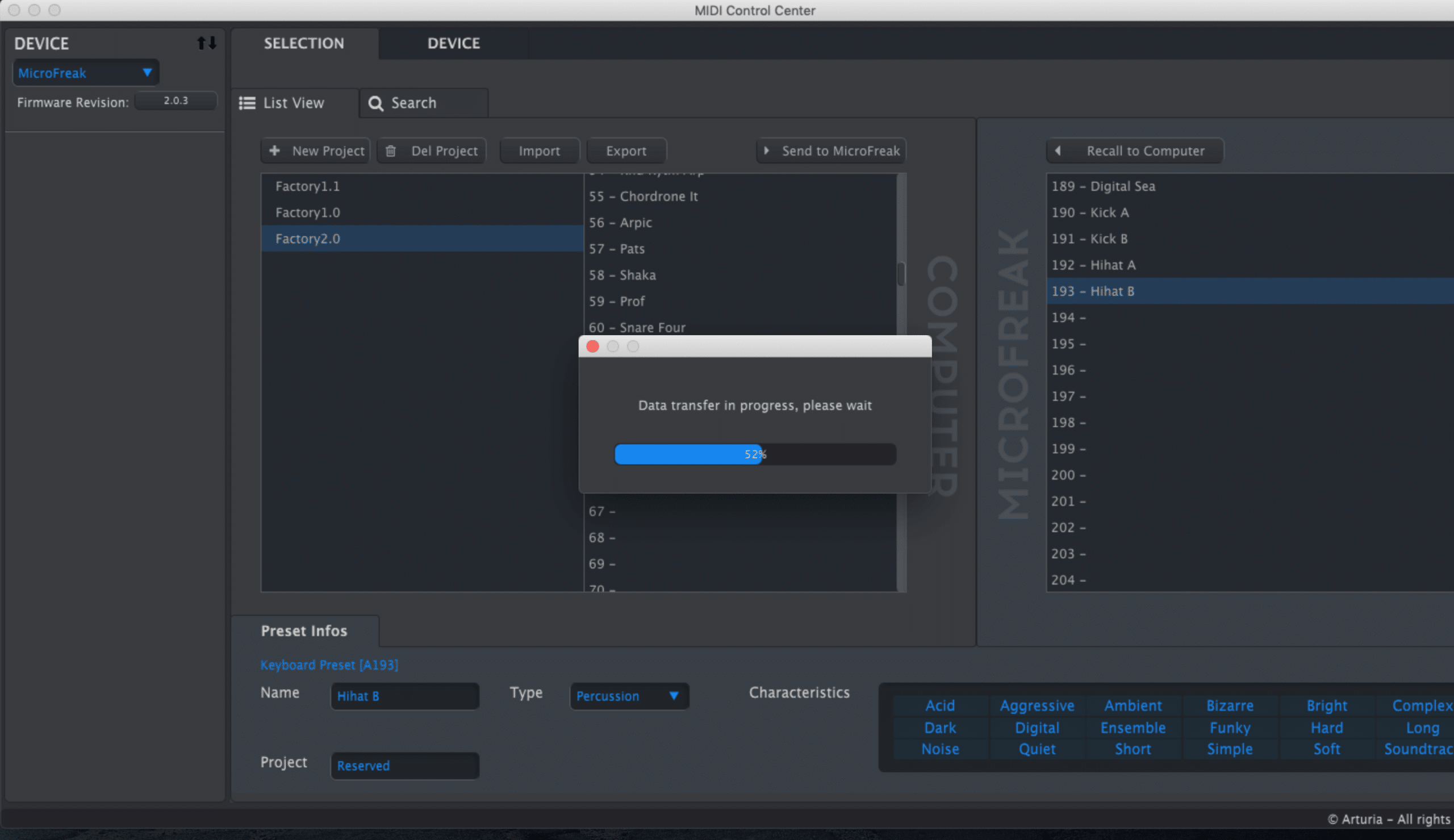
Task: Open the Percussion type dropdown
Action: click(629, 696)
